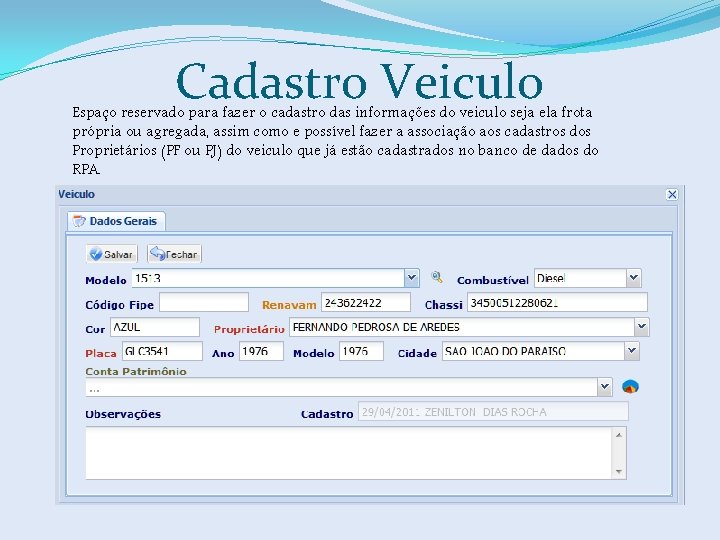Image resolution: width=720 pixels, height=540 pixels.
Task: Click the greyed Cadastro field with ZENILTON
Action: tap(493, 412)
